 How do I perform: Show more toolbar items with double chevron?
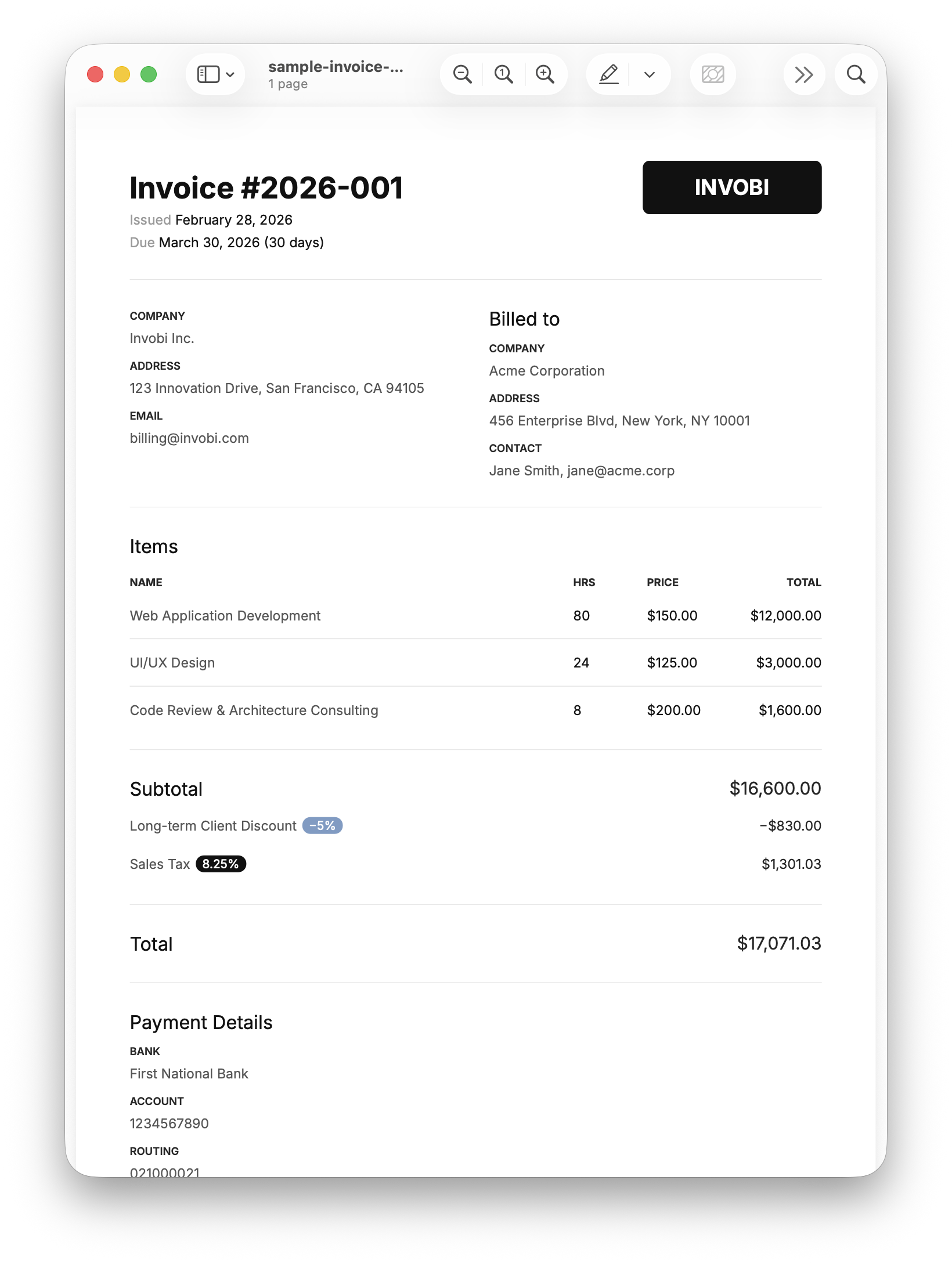[x=804, y=74]
